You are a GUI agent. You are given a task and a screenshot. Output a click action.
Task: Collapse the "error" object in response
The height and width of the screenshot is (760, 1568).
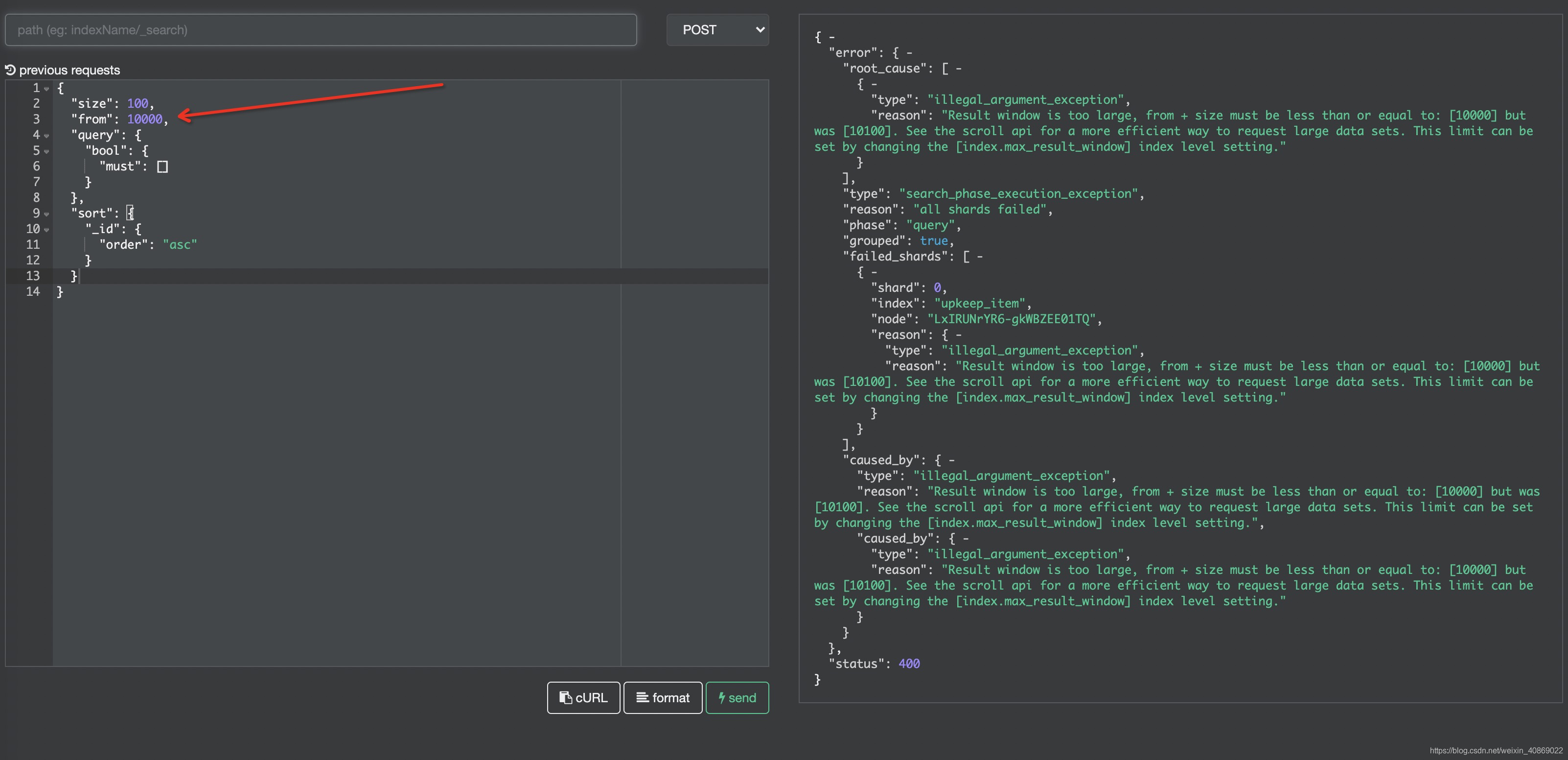(x=909, y=53)
